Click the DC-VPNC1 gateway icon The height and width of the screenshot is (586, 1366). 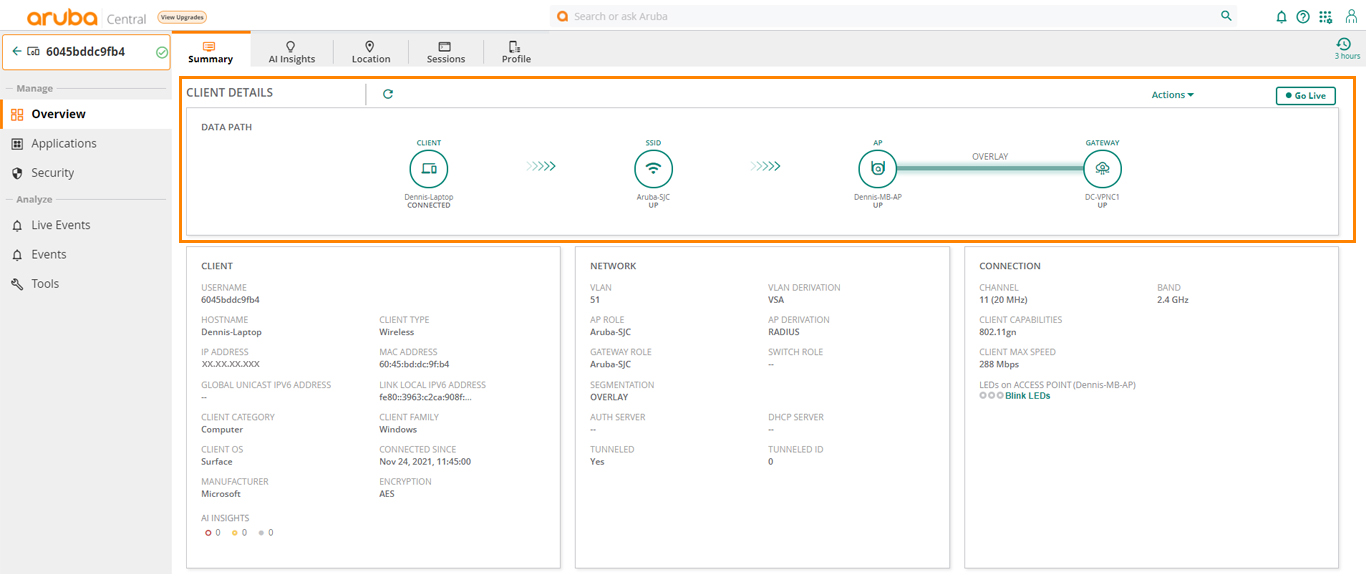[x=1102, y=168]
